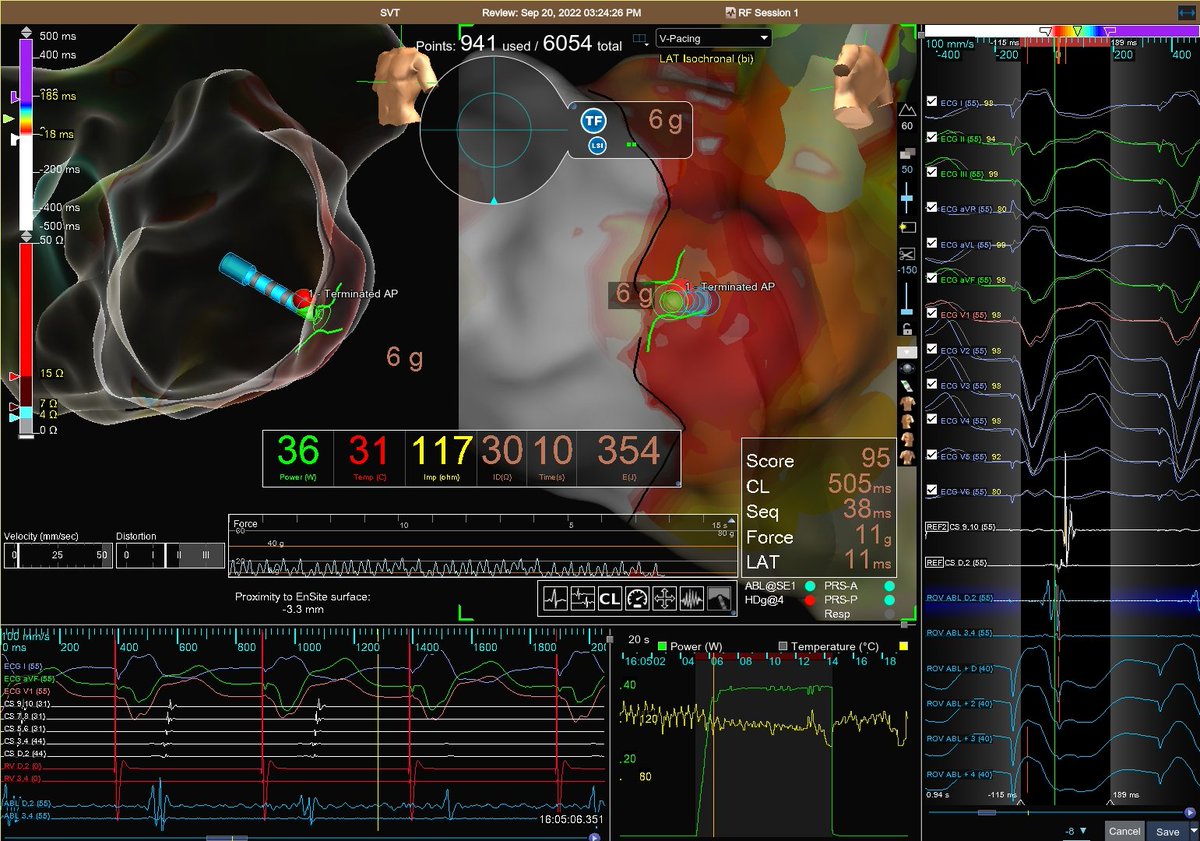Click the Terminated AP lesion marker in left map
This screenshot has height=841, width=1200.
[303, 298]
